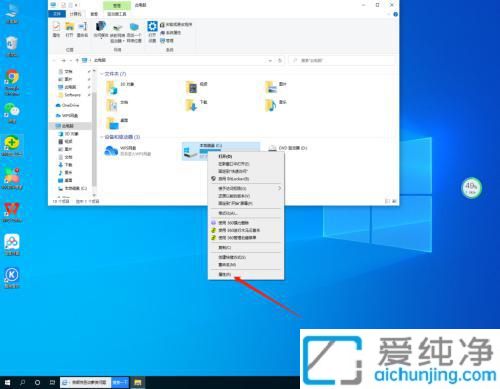Image resolution: width=500 pixels, height=389 pixels.
Task: Click the 49% floating performance widget
Action: pos(471,188)
